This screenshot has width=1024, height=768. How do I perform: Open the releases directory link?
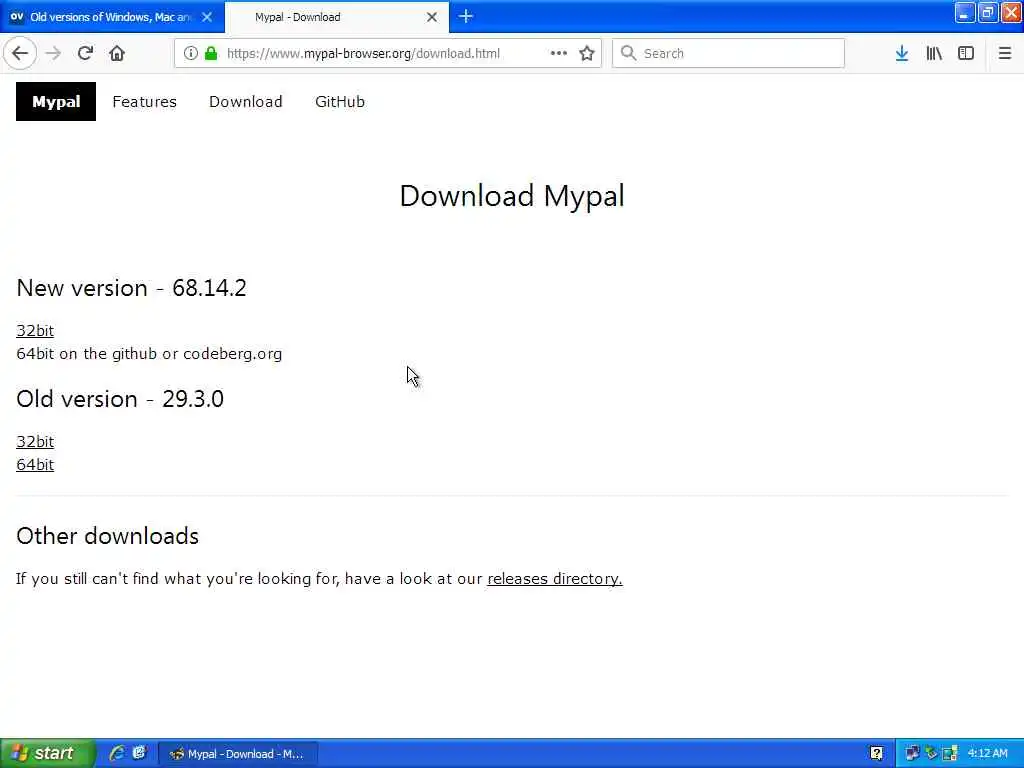click(554, 579)
